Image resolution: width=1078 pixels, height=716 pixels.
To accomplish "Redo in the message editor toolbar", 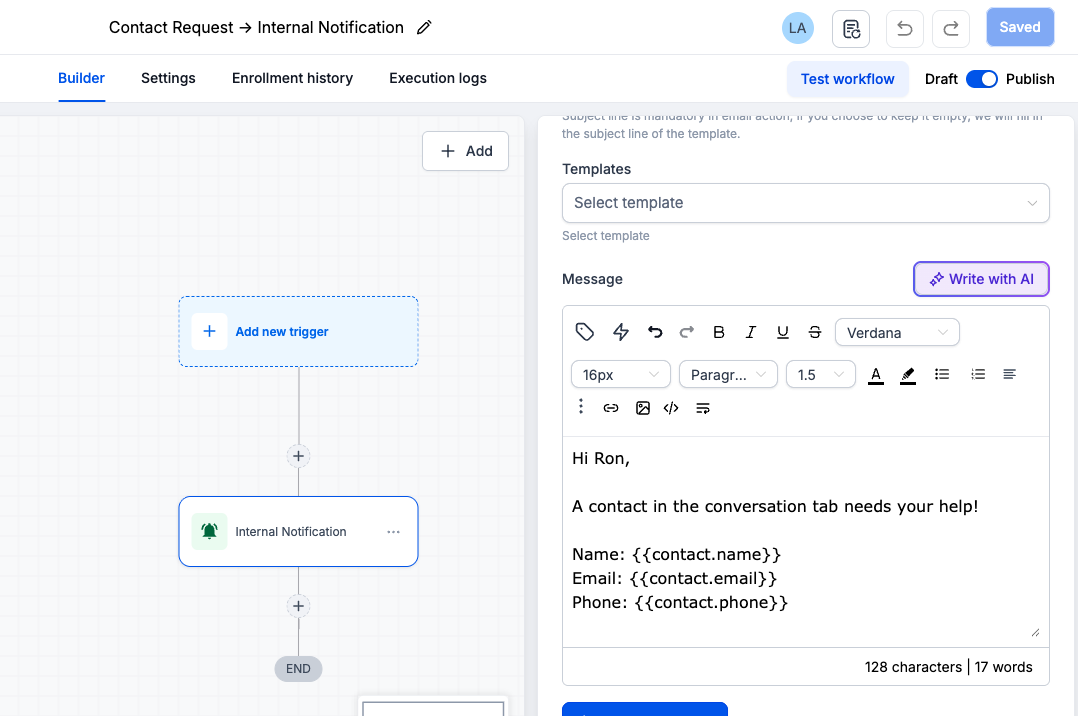I will click(686, 332).
